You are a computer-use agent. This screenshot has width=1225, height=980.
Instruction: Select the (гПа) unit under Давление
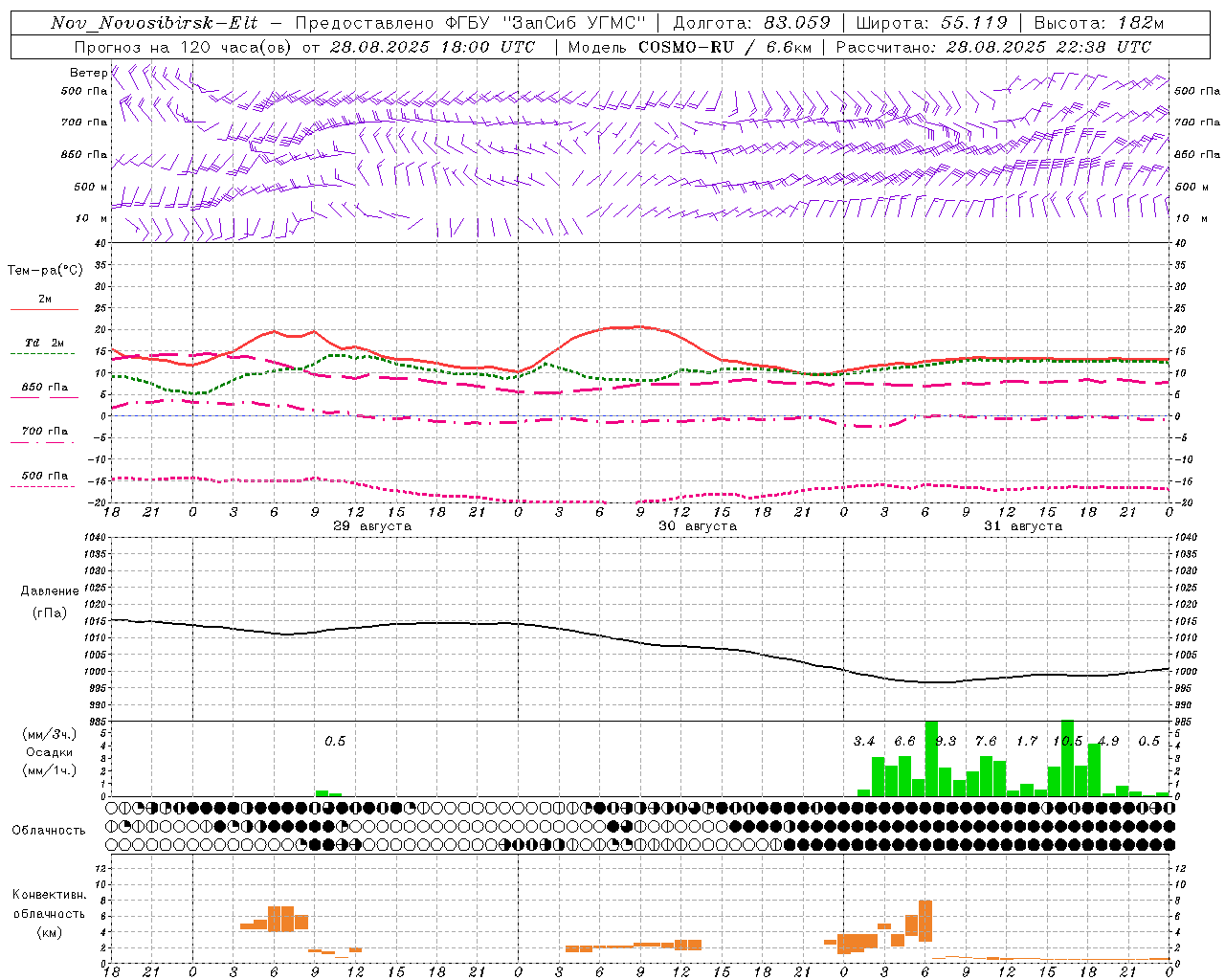(x=50, y=613)
